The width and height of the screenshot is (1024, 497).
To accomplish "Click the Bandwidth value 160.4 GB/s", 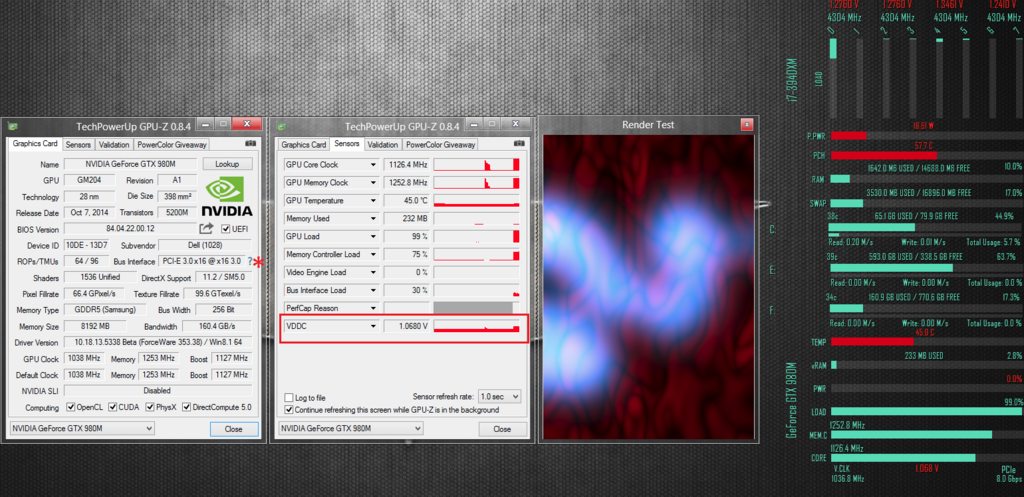I will [216, 327].
